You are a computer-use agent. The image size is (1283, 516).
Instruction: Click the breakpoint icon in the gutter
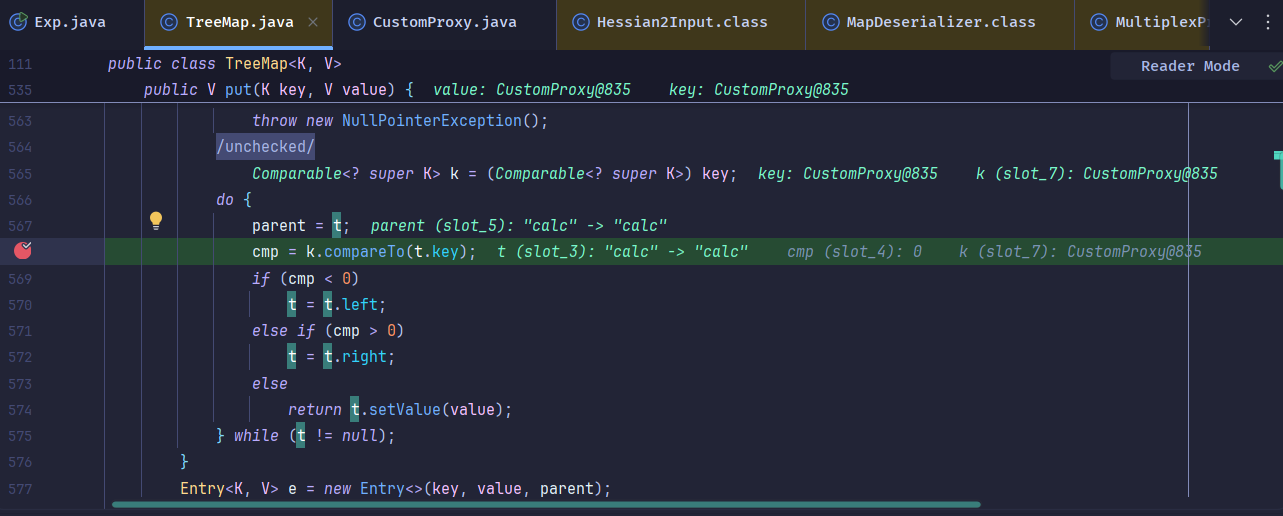click(23, 251)
